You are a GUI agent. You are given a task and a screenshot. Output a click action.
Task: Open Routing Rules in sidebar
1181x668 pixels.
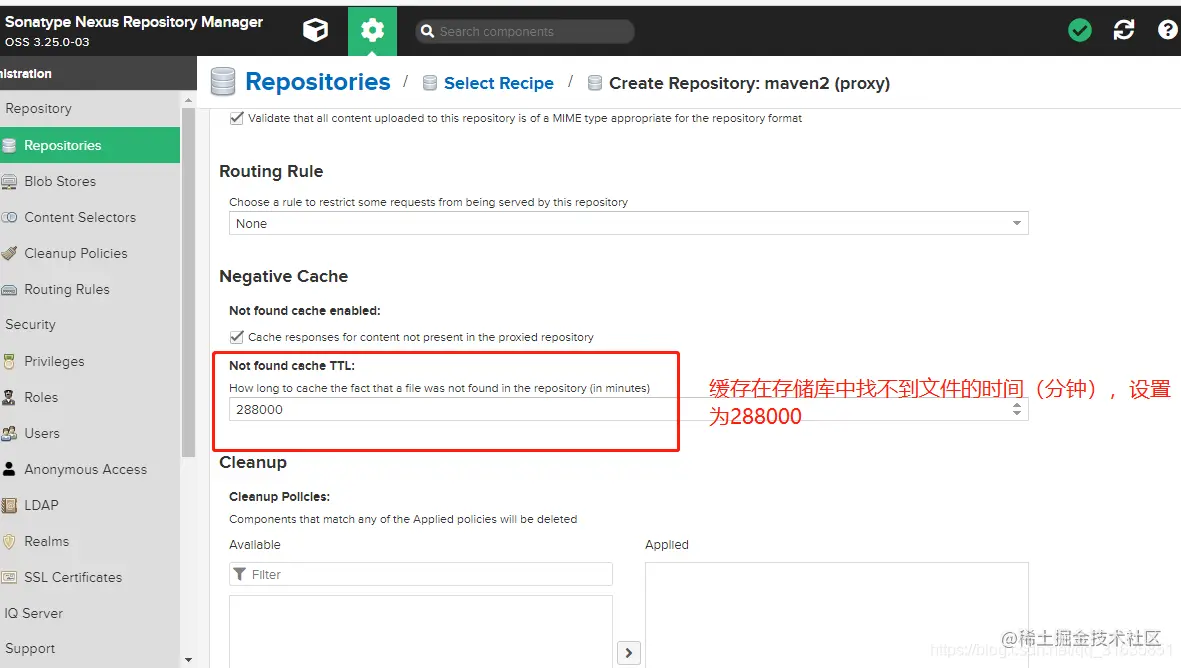pyautogui.click(x=66, y=290)
